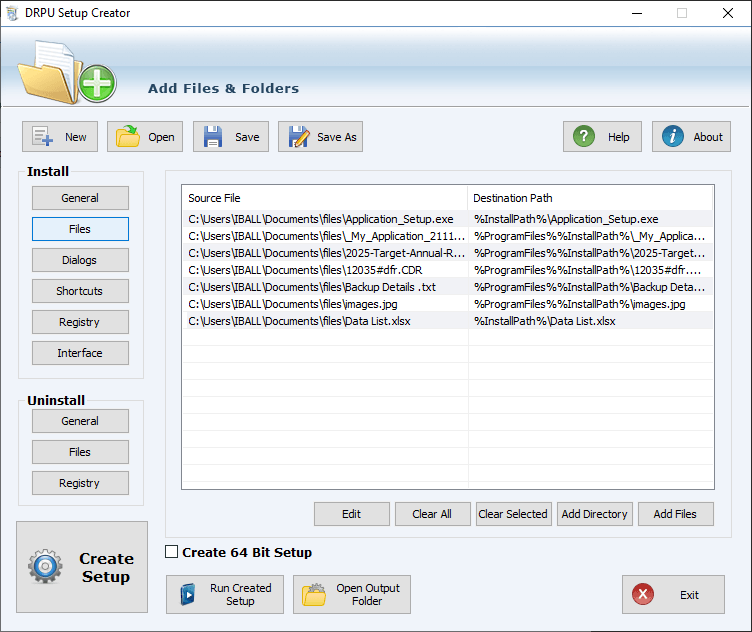Click destination %InstallPath%\Data List.xlsx cell

(x=590, y=321)
